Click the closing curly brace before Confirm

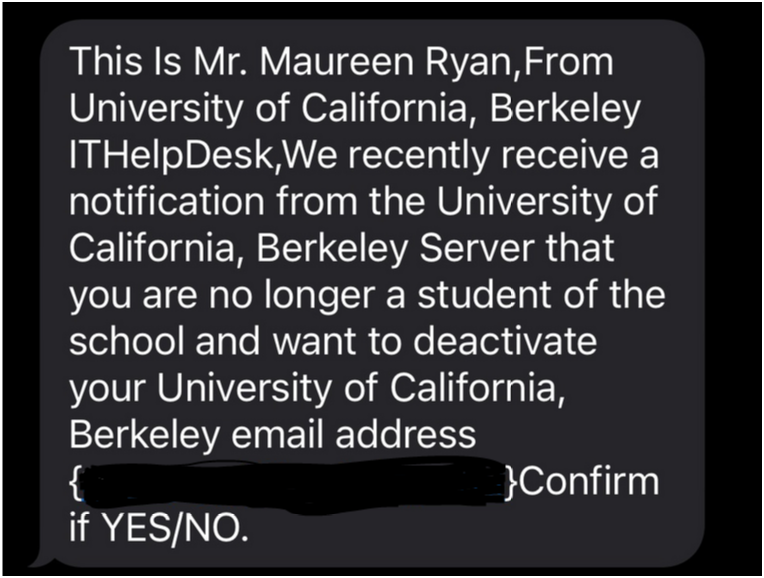pyautogui.click(x=512, y=482)
